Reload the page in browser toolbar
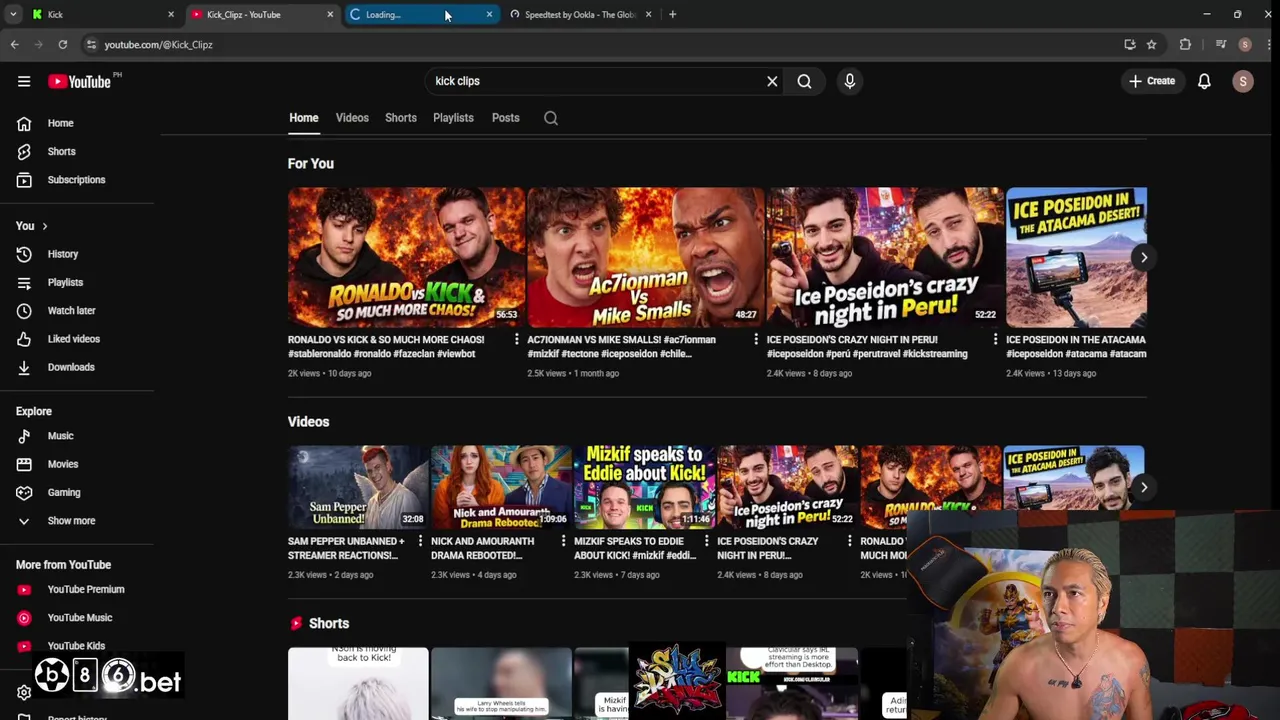Image resolution: width=1280 pixels, height=720 pixels. tap(62, 44)
